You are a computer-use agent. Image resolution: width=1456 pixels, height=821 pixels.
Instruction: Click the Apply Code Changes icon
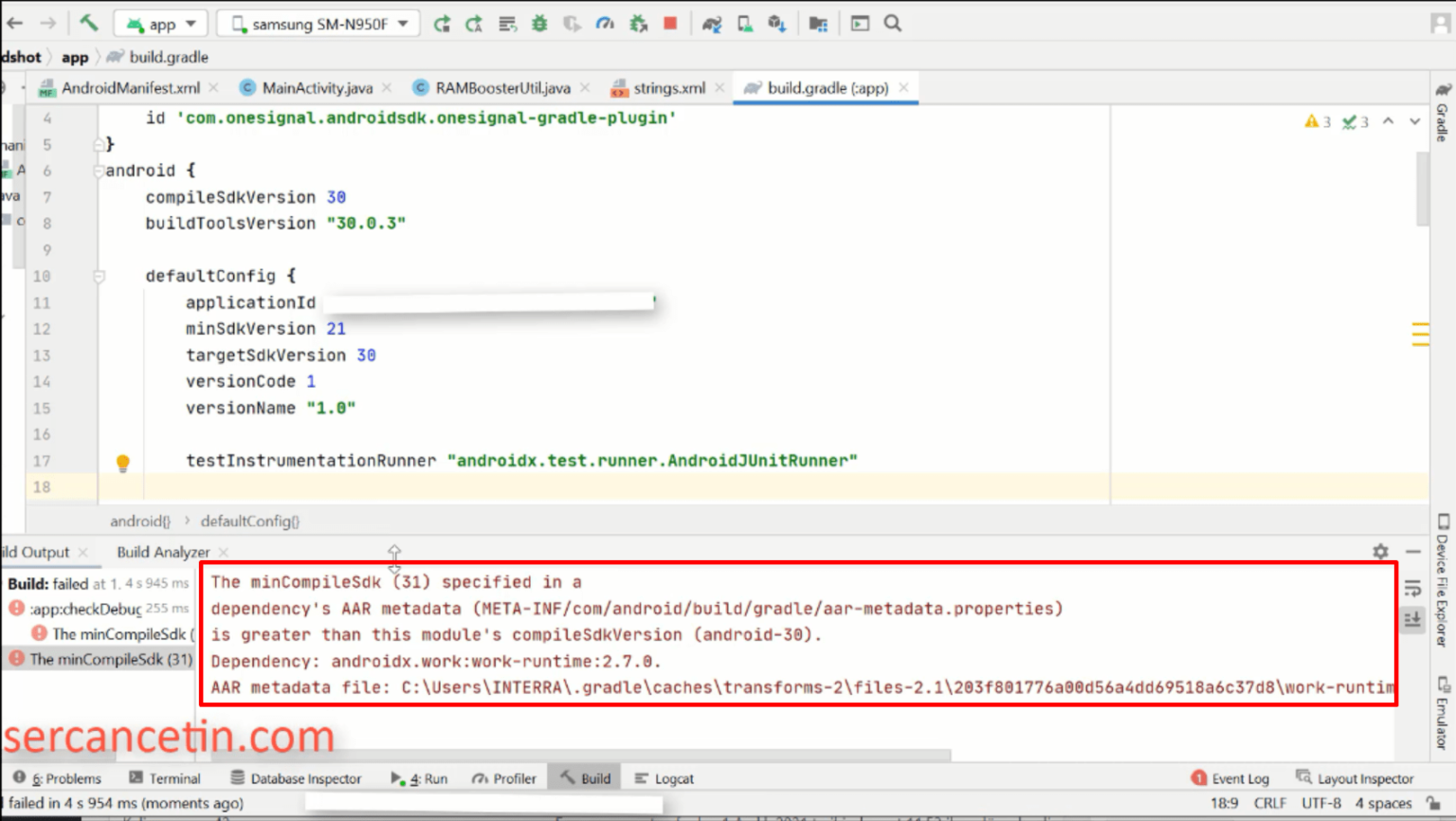click(507, 24)
